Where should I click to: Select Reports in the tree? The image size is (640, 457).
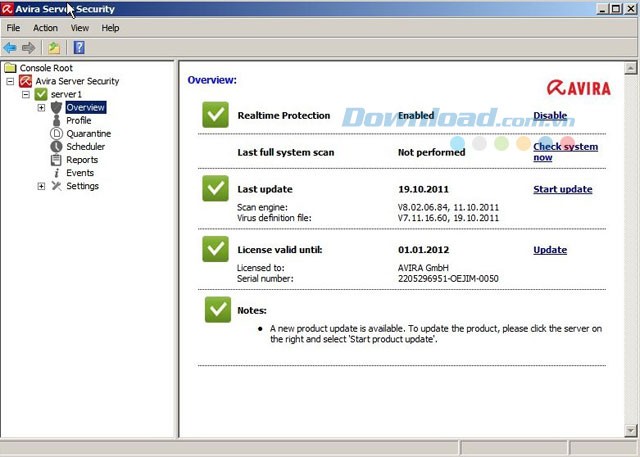(x=82, y=160)
